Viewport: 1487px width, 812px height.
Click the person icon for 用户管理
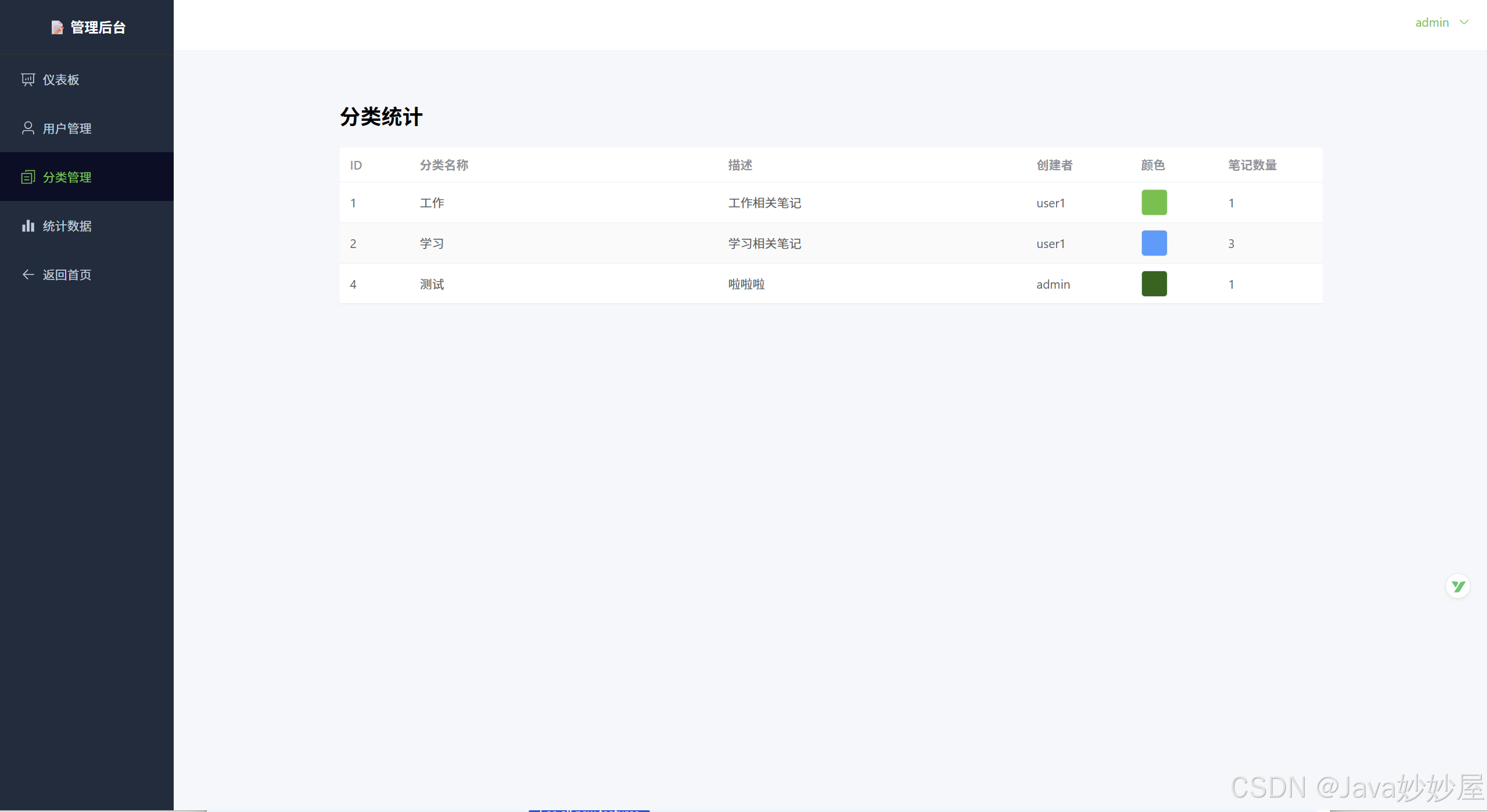28,128
